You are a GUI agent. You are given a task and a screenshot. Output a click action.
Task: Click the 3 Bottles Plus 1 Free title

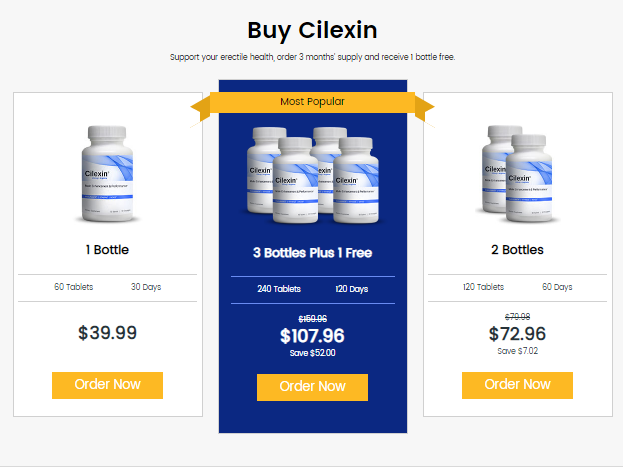point(312,253)
